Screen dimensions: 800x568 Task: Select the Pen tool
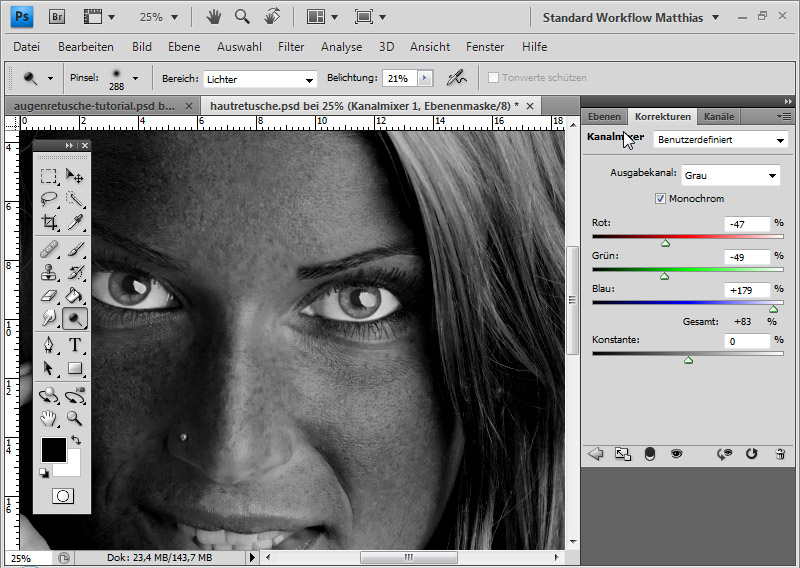(48, 345)
